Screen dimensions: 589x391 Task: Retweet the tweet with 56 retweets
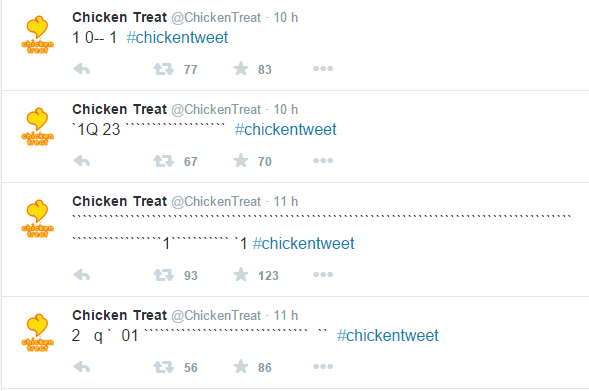163,367
